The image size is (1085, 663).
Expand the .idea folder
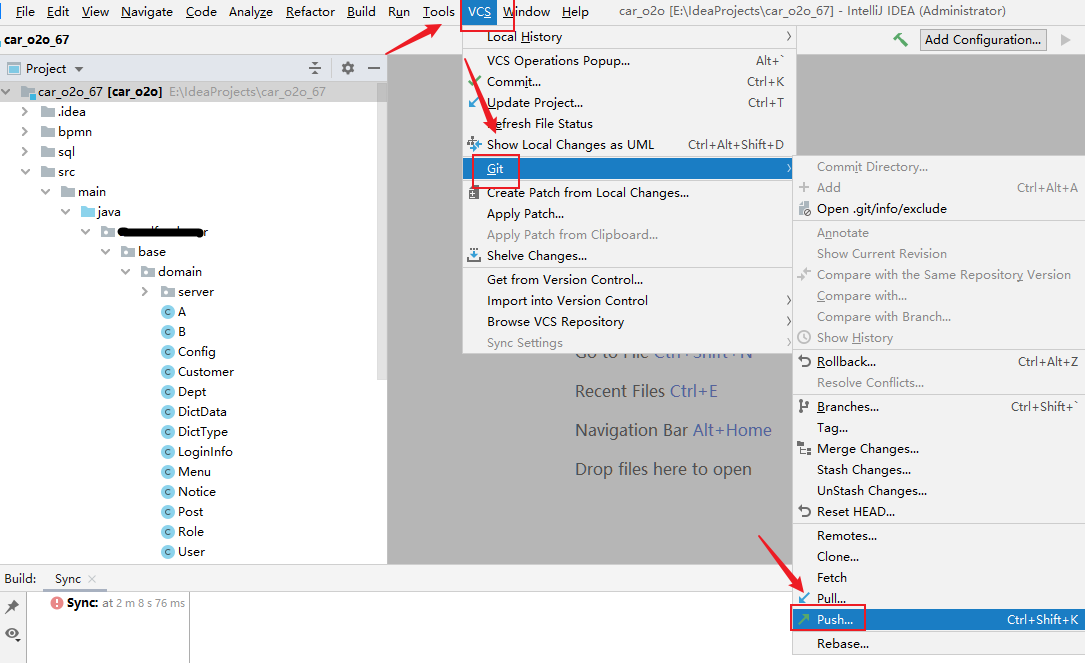[25, 111]
